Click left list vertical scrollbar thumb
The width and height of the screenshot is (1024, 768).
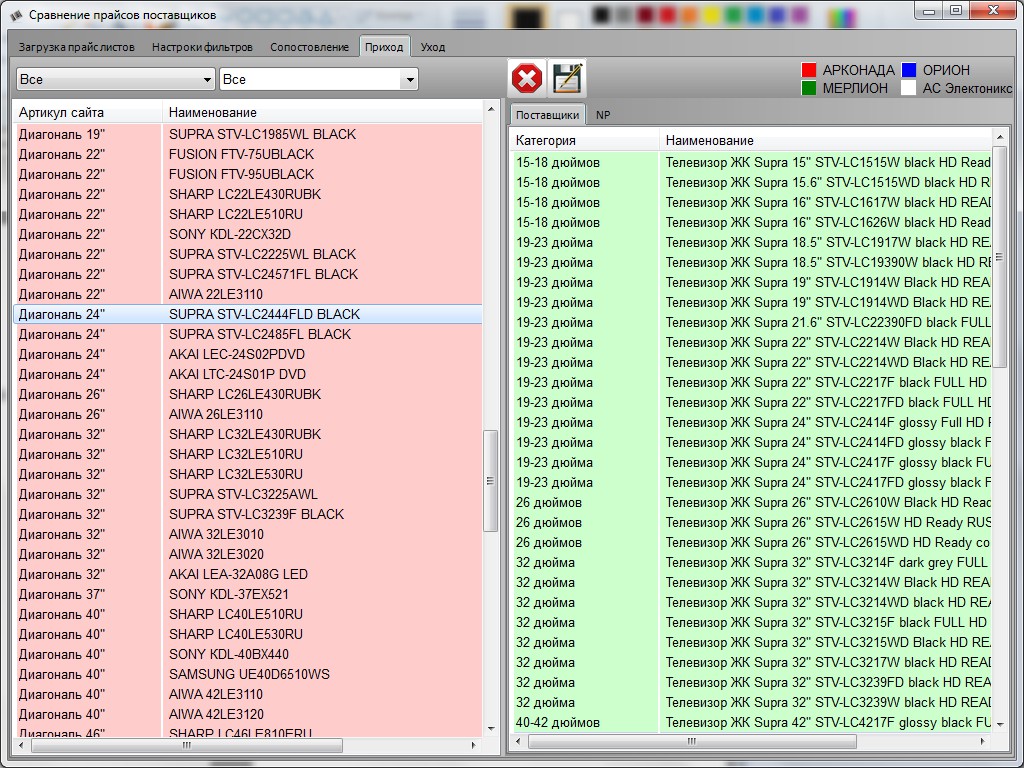coord(490,481)
